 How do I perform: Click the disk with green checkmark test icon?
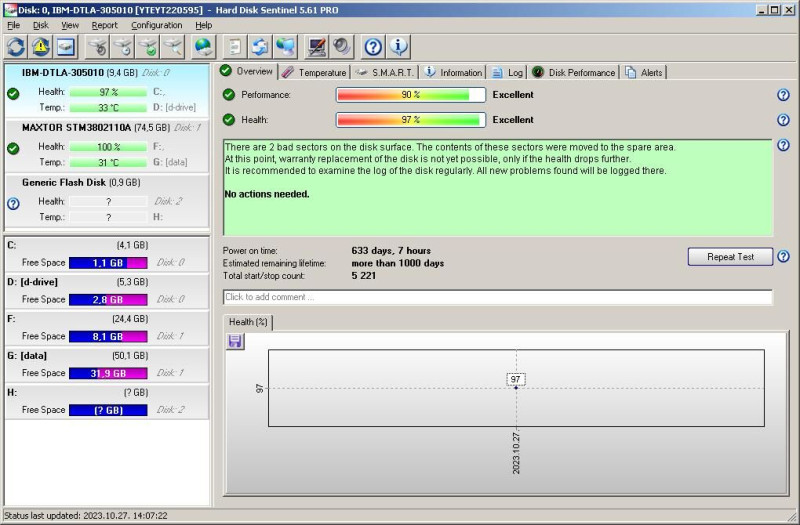pyautogui.click(x=147, y=47)
